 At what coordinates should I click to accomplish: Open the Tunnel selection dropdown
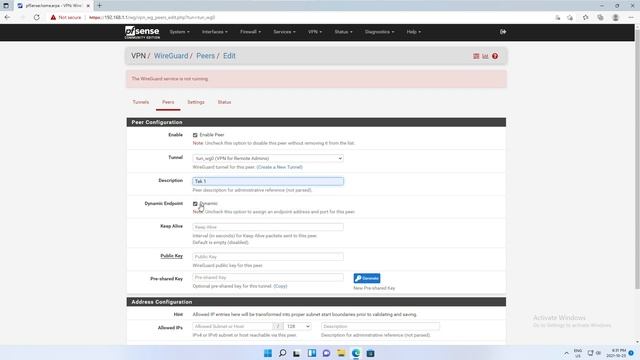coord(268,158)
